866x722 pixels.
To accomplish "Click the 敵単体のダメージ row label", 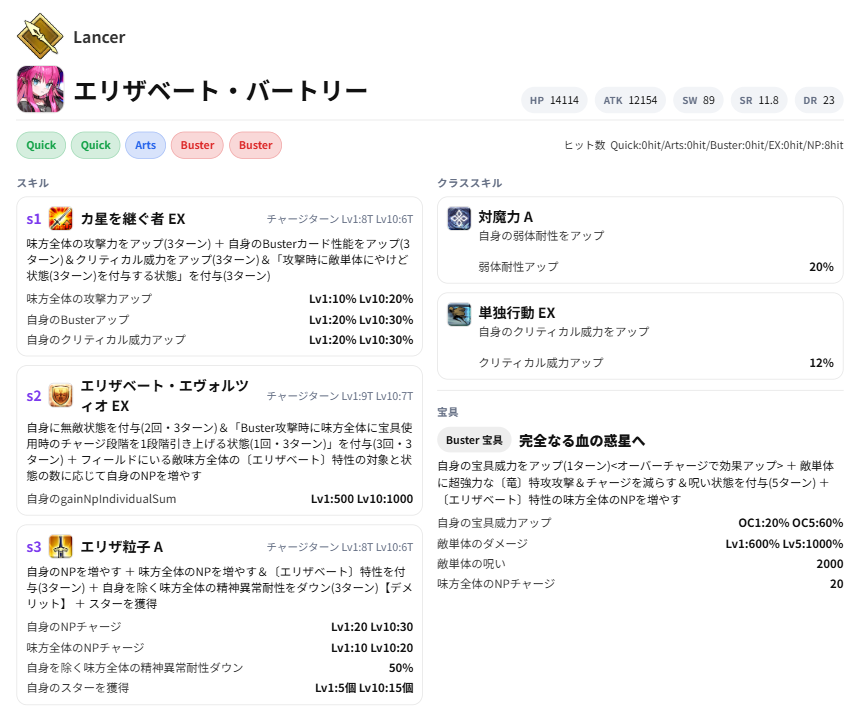I will click(482, 544).
